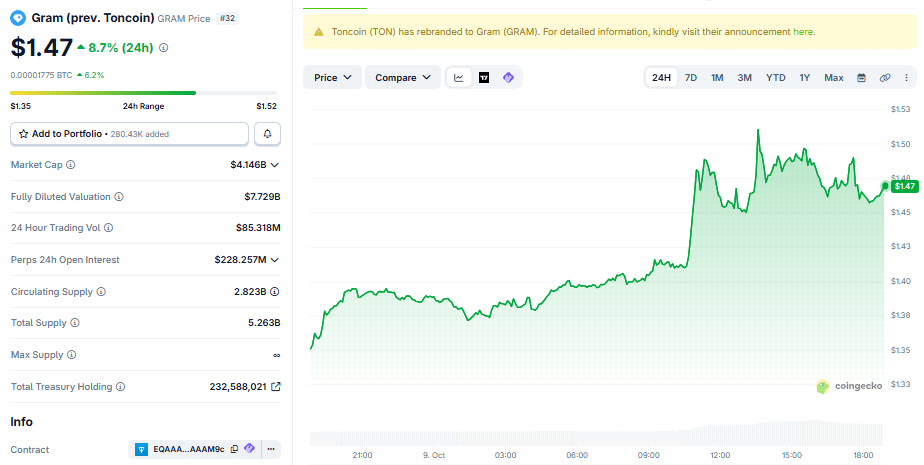The width and height of the screenshot is (924, 465).
Task: Select the Max time range
Action: [x=833, y=78]
